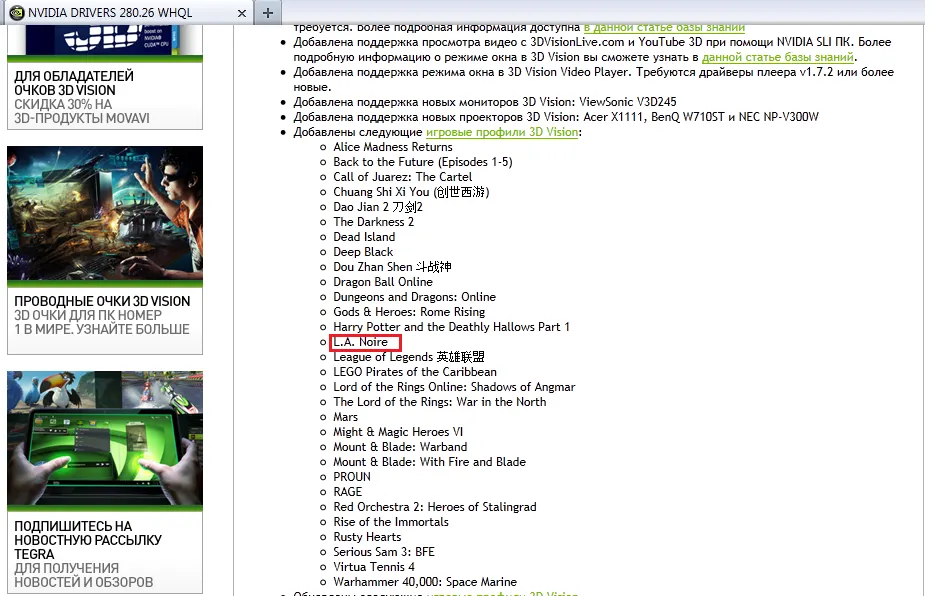This screenshot has width=948, height=596.
Task: Select the Warhammer 40,000: Space Marine entry
Action: tap(425, 582)
